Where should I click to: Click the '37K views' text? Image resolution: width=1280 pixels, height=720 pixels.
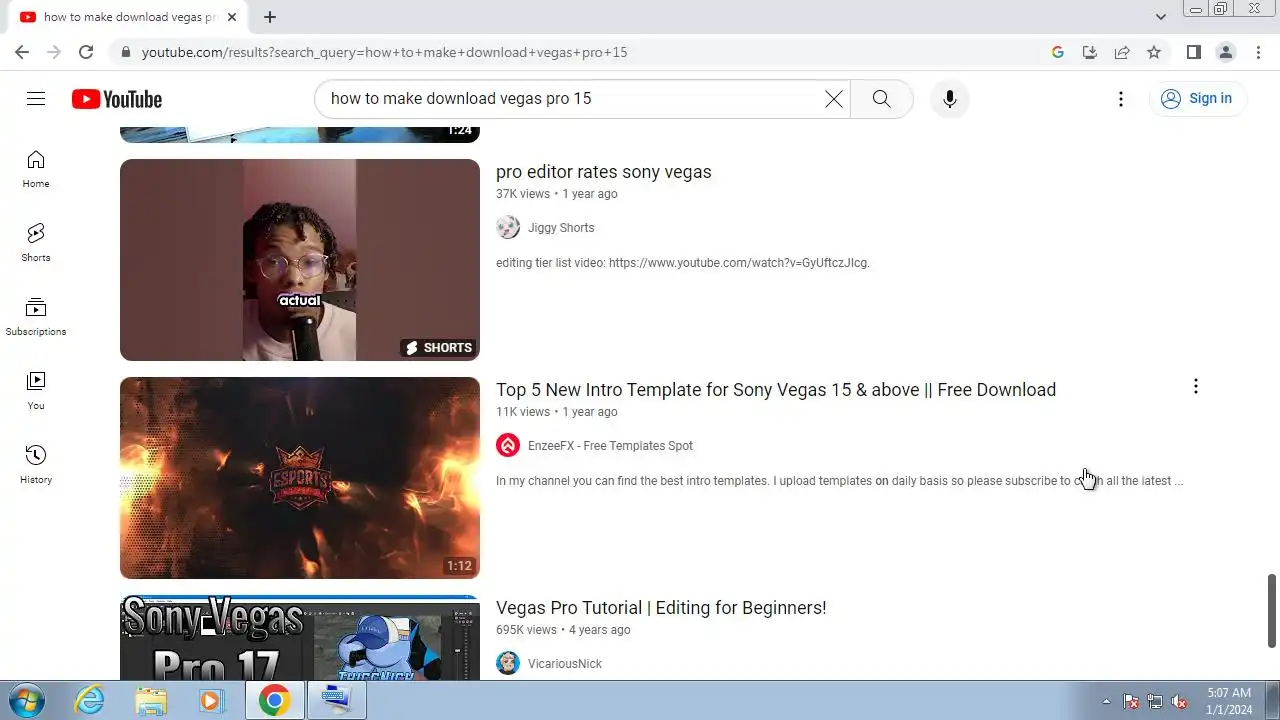[523, 194]
